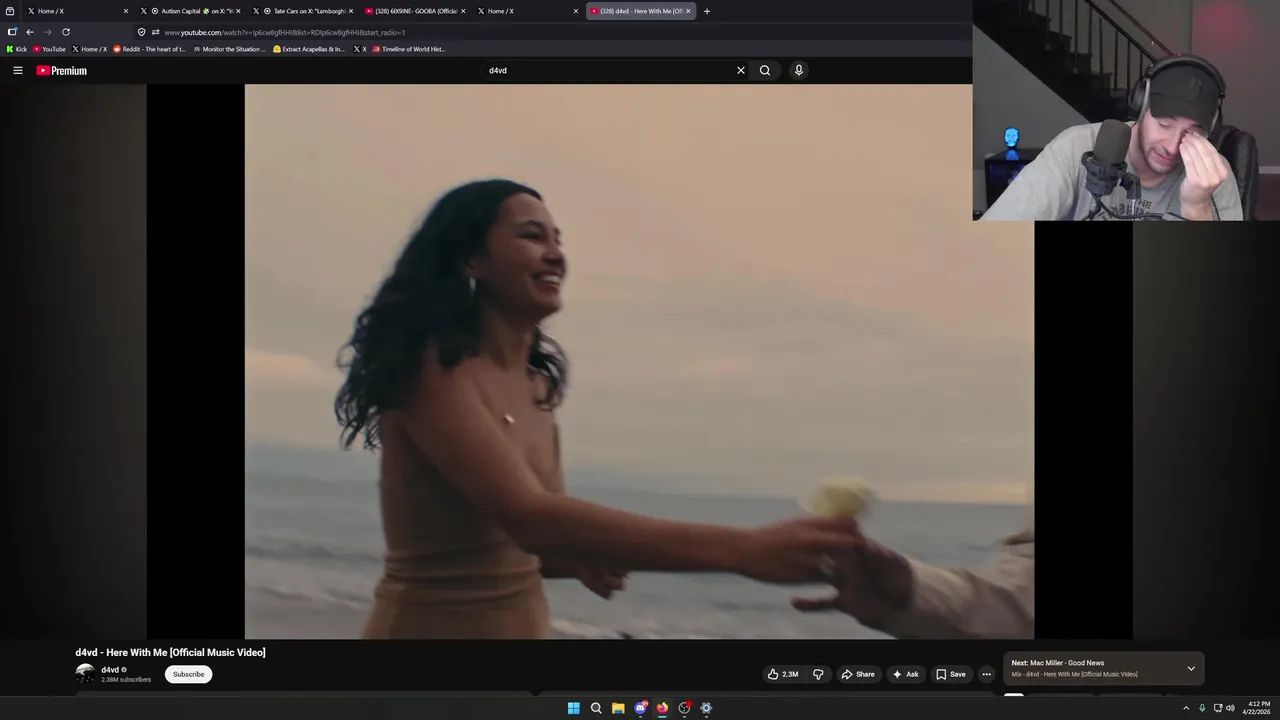1280x720 pixels.
Task: Open the Windows Start menu
Action: click(x=574, y=708)
